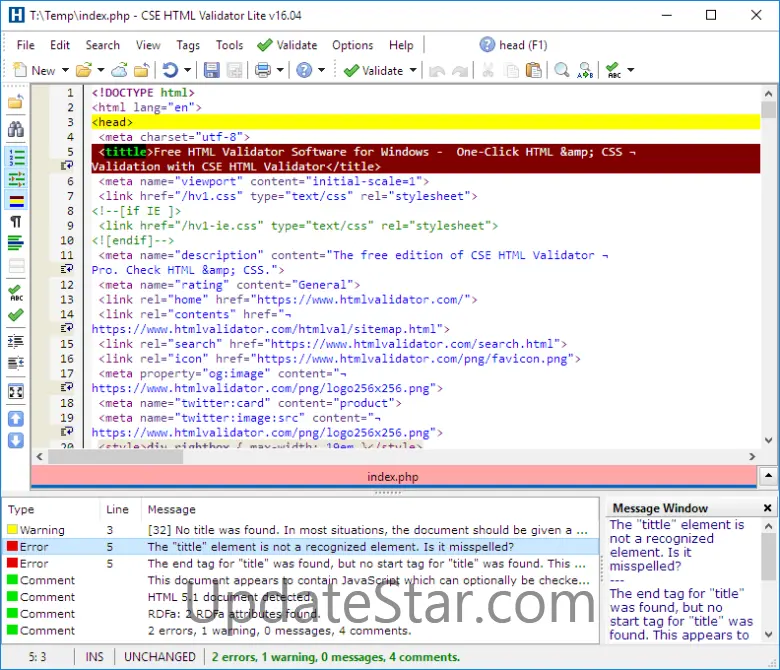This screenshot has height=670, width=780.
Task: Open the Edit menu
Action: coord(60,45)
